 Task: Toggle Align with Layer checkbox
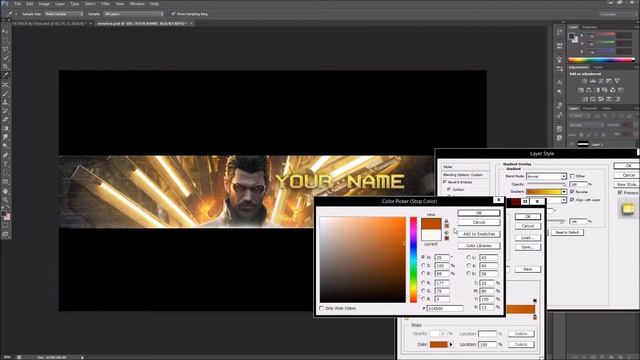pyautogui.click(x=572, y=200)
